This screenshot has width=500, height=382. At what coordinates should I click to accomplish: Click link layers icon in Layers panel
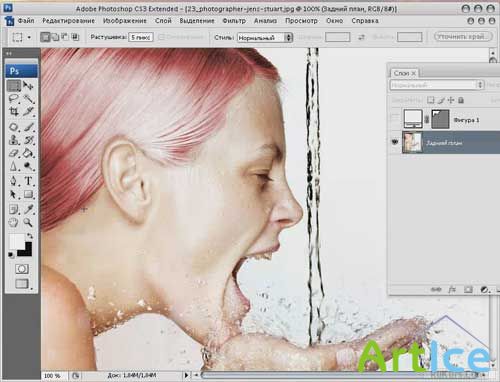coord(436,290)
